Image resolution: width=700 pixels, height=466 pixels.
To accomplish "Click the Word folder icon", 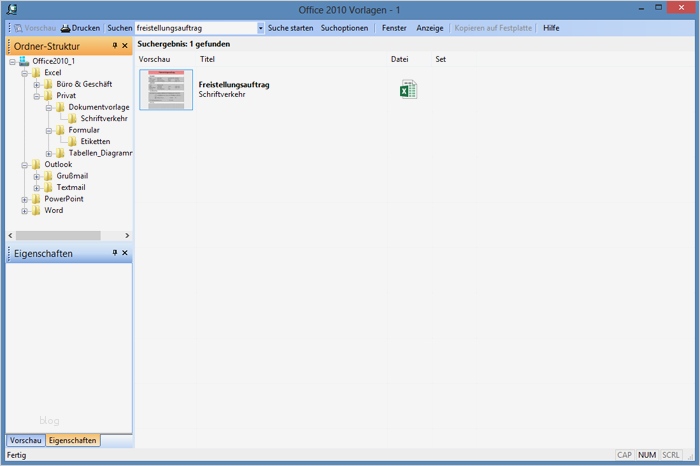I will coord(36,211).
